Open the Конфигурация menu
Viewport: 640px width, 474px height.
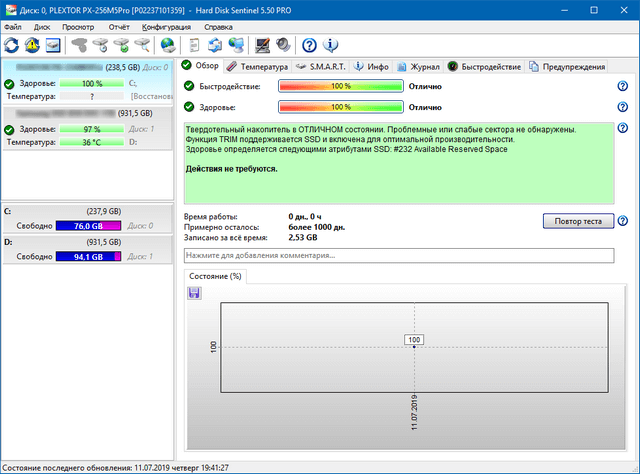tap(166, 27)
